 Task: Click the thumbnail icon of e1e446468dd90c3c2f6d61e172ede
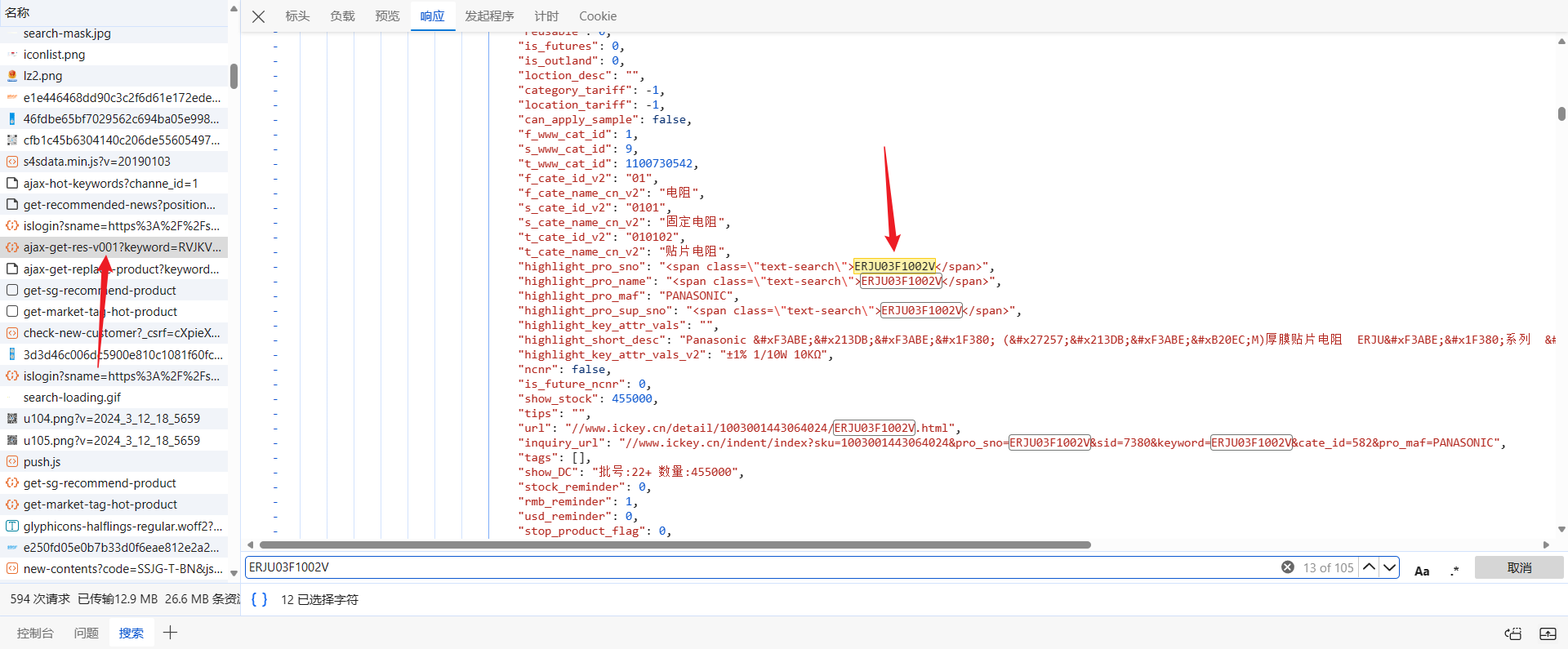pos(12,97)
